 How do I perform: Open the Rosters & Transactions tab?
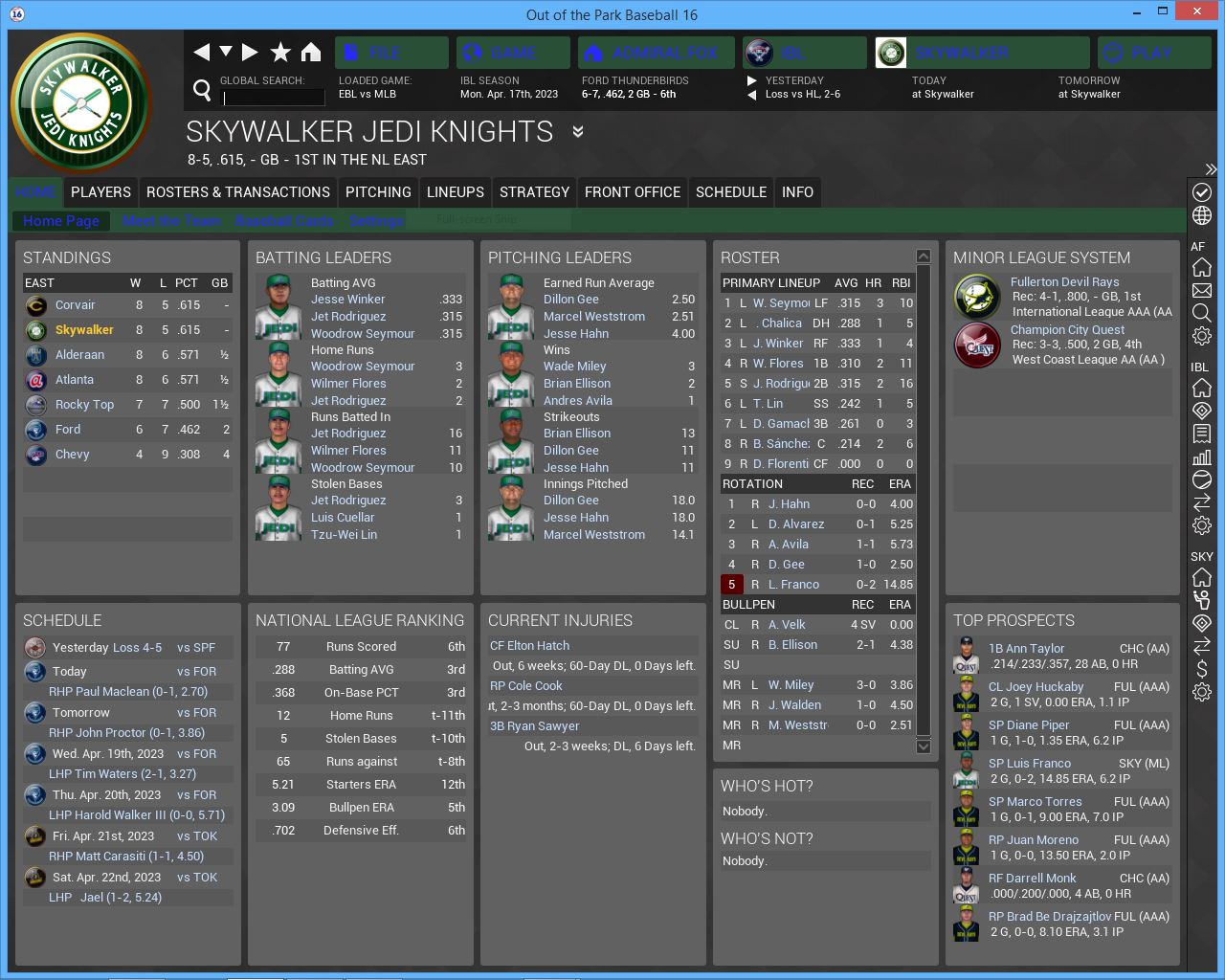pos(237,192)
